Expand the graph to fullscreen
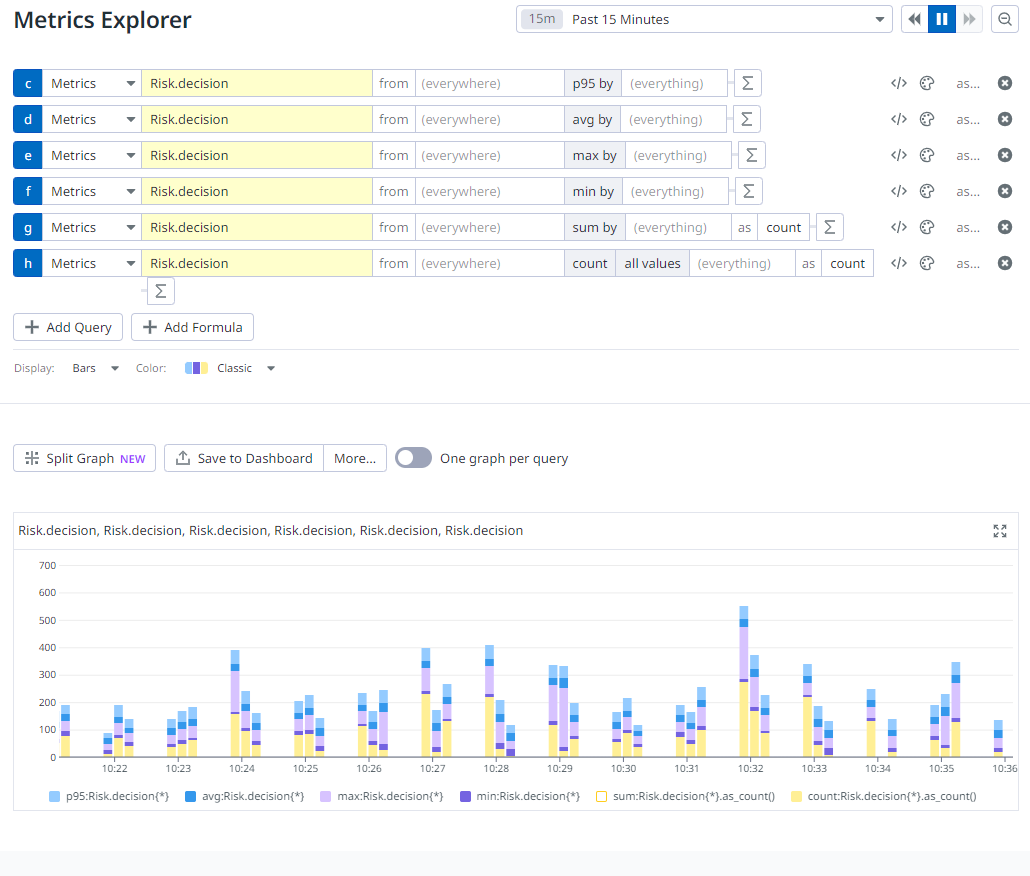Viewport: 1030px width, 876px height. 1000,531
